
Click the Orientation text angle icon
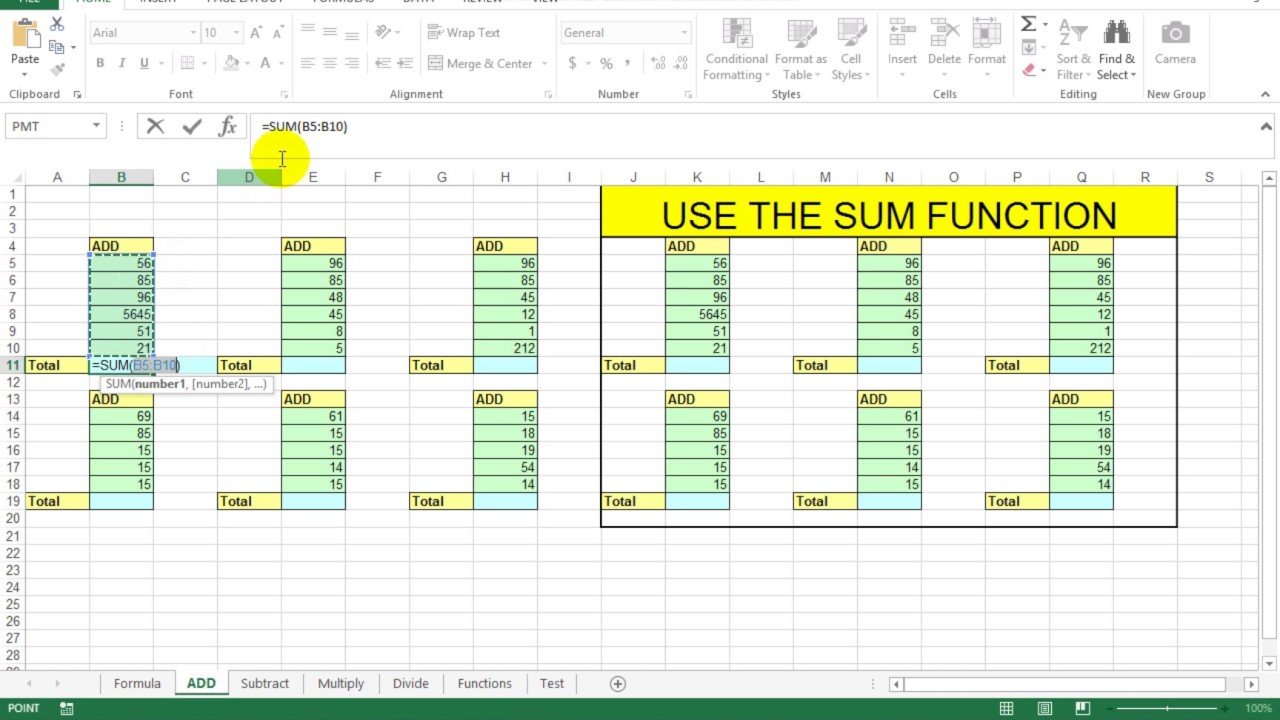click(x=383, y=33)
